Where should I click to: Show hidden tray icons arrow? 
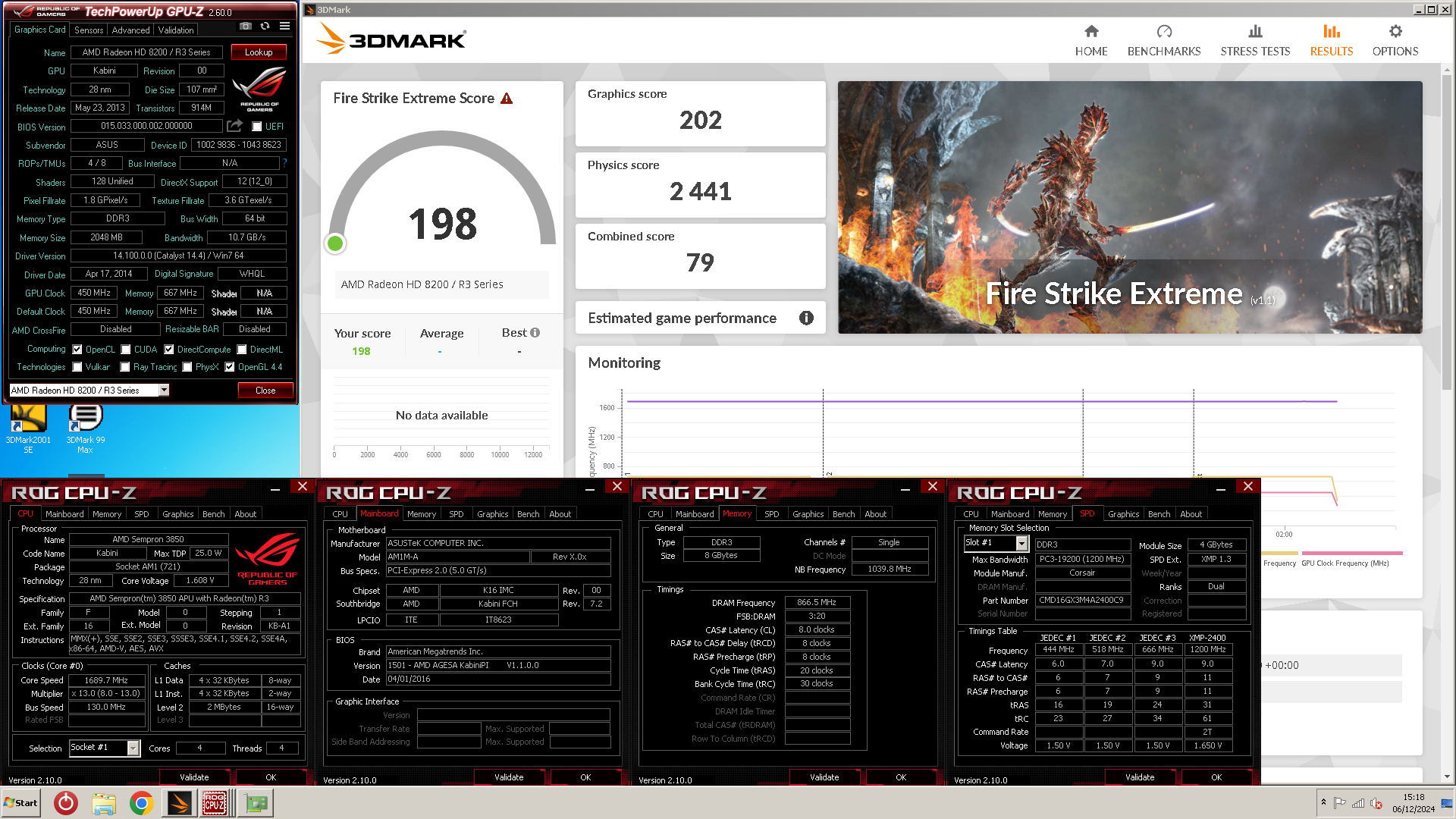point(1323,802)
